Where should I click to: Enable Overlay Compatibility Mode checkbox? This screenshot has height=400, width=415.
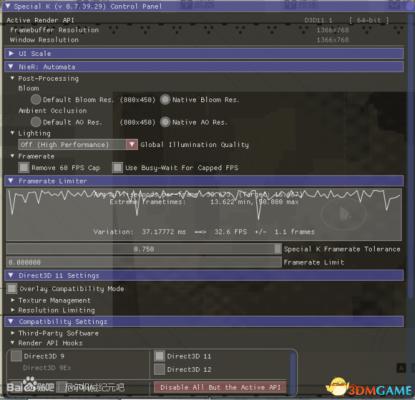coord(12,288)
